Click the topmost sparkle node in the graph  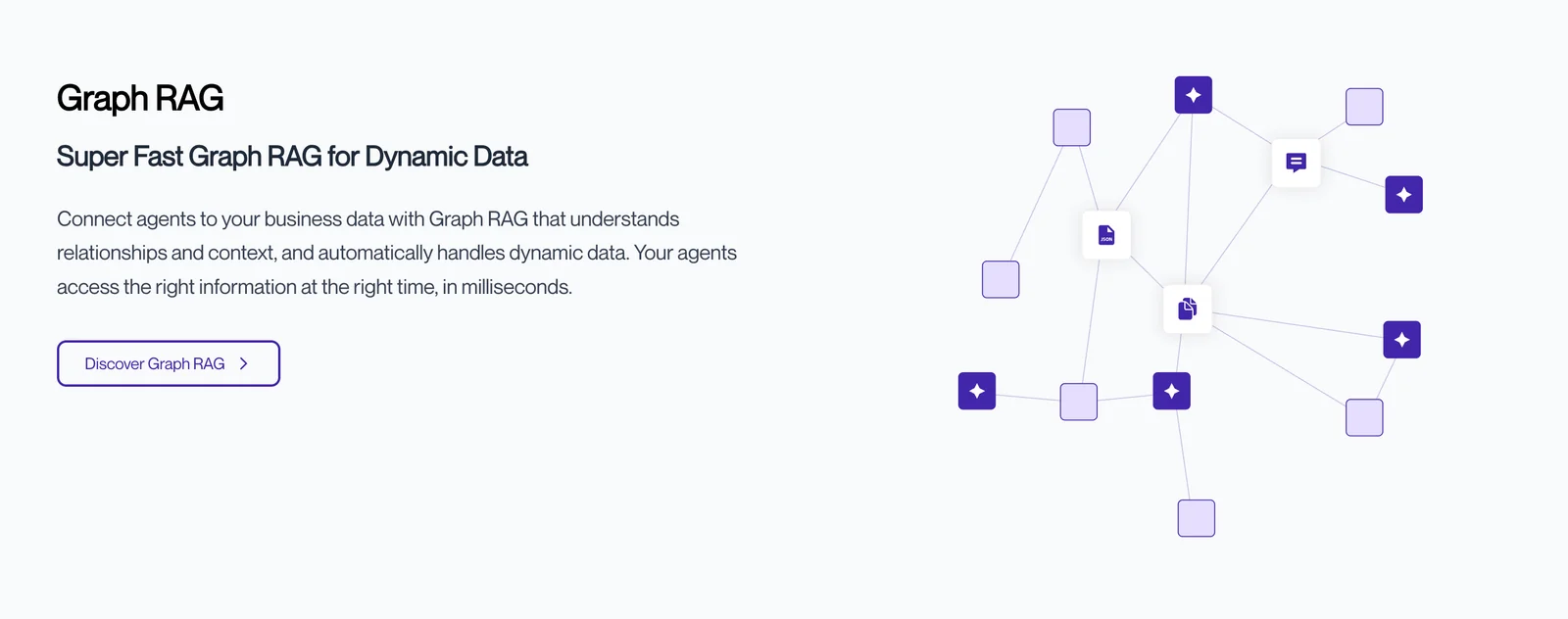click(x=1193, y=95)
